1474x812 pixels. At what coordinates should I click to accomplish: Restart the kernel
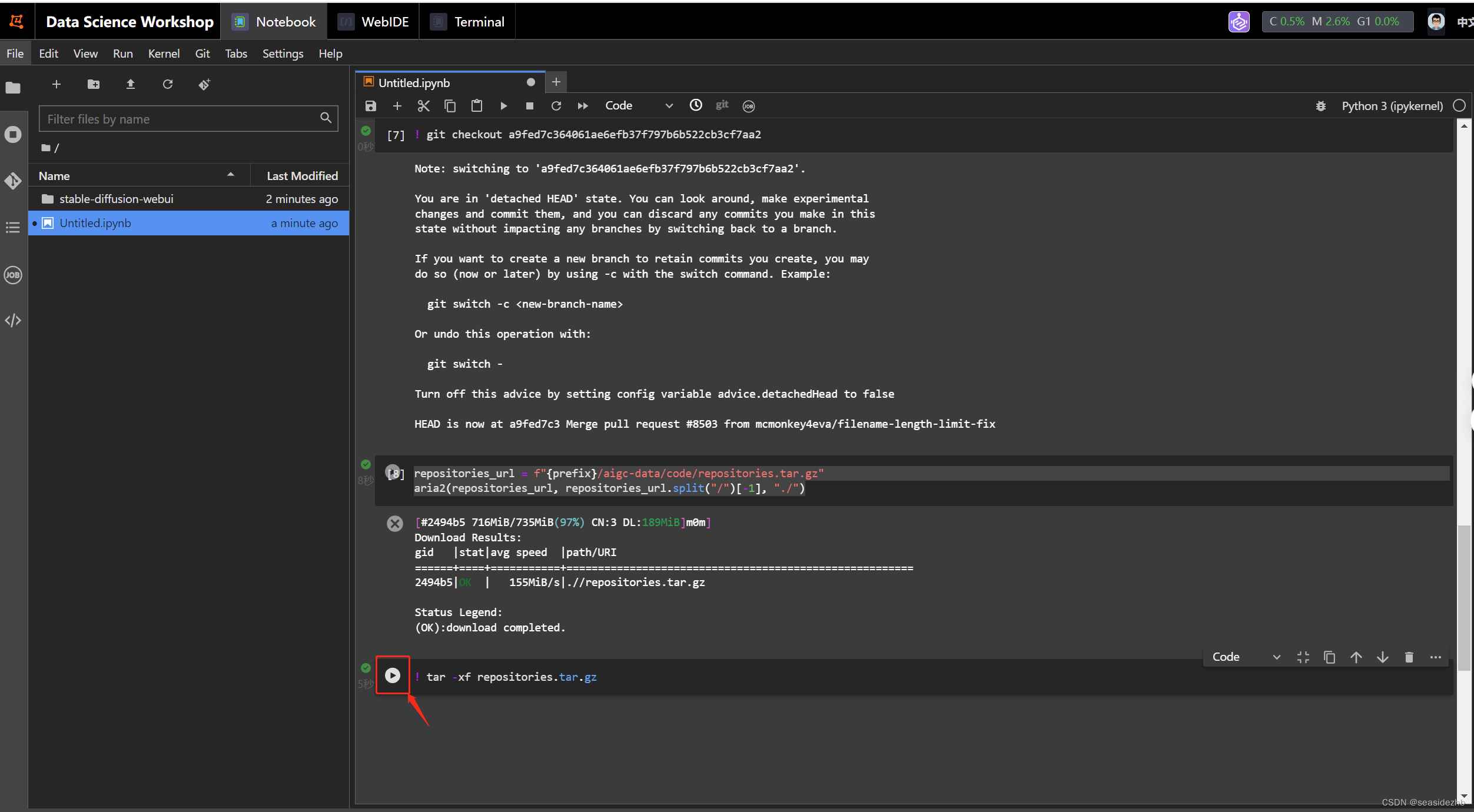point(556,106)
